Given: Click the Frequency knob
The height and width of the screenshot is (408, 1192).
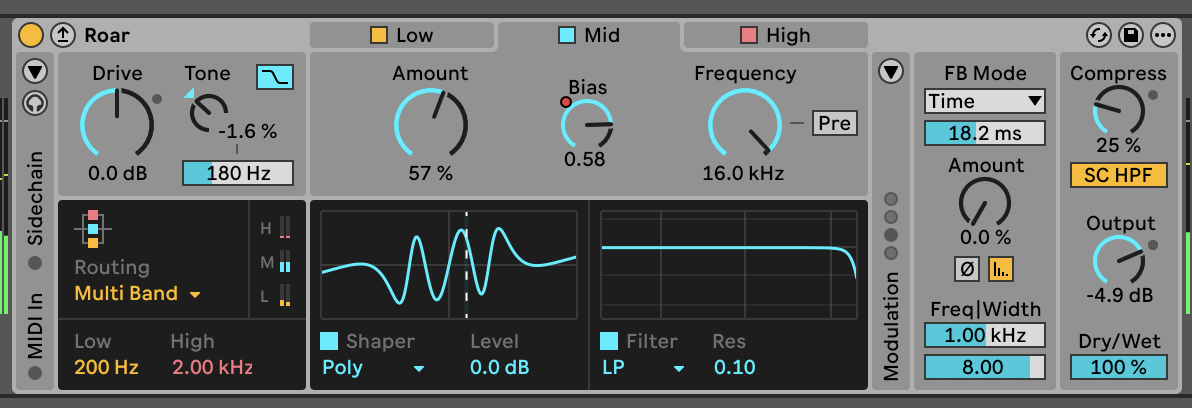Looking at the screenshot, I should point(745,123).
